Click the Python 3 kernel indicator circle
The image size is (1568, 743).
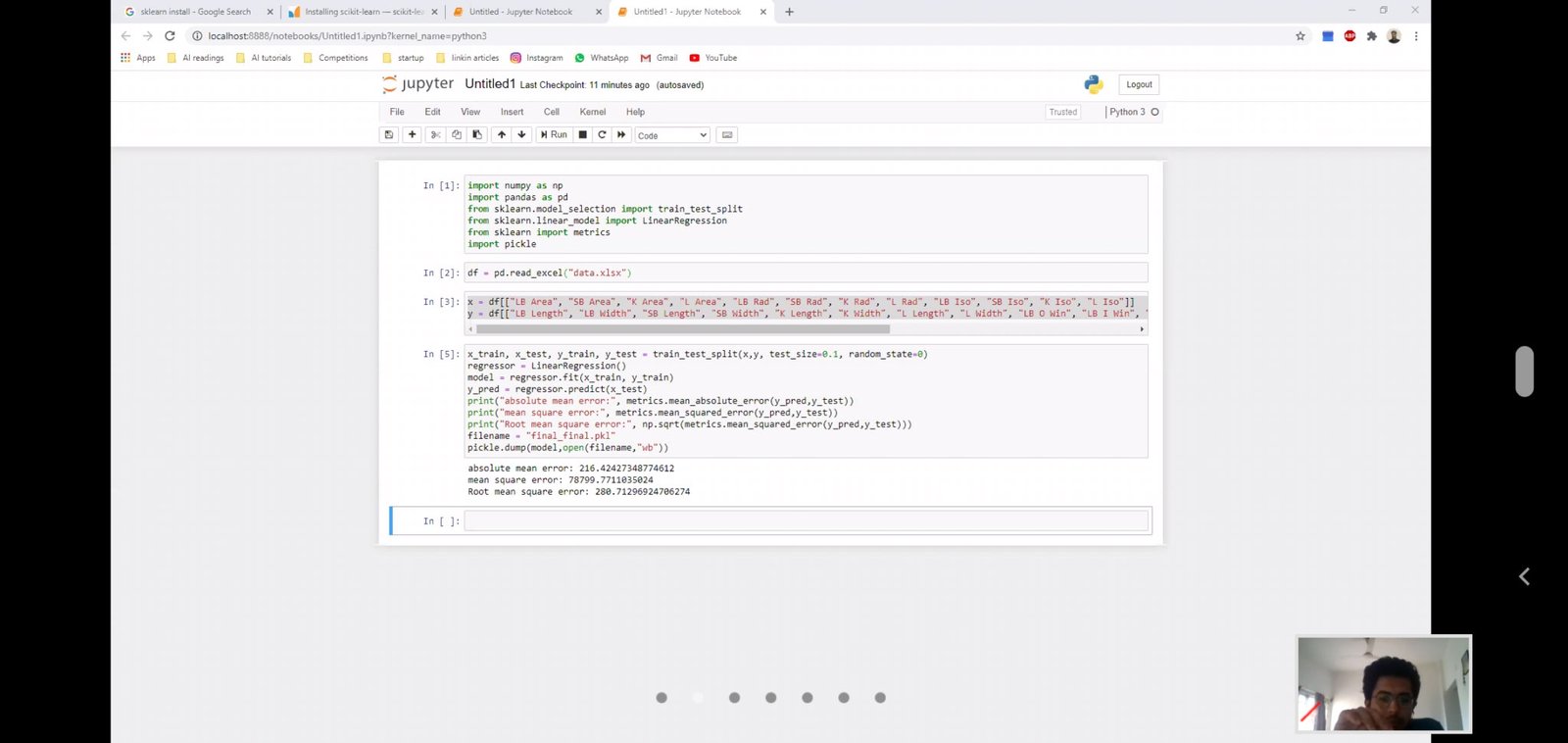click(1154, 112)
